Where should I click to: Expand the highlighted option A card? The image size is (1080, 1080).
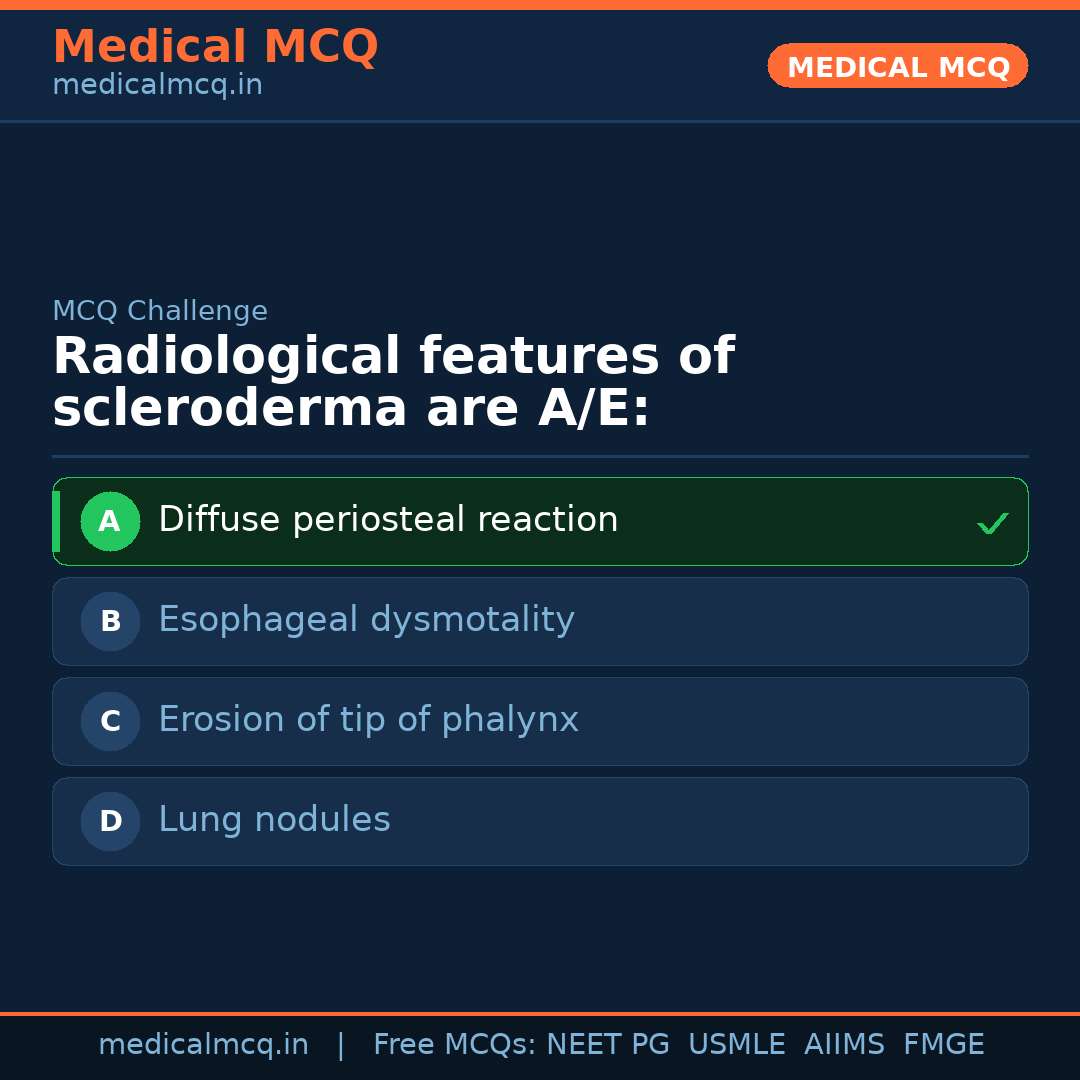tap(540, 521)
